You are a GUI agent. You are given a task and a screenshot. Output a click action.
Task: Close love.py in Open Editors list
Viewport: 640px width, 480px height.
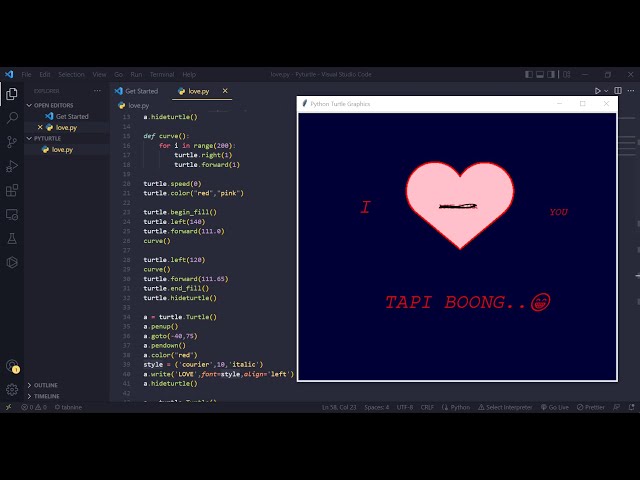pyautogui.click(x=40, y=127)
